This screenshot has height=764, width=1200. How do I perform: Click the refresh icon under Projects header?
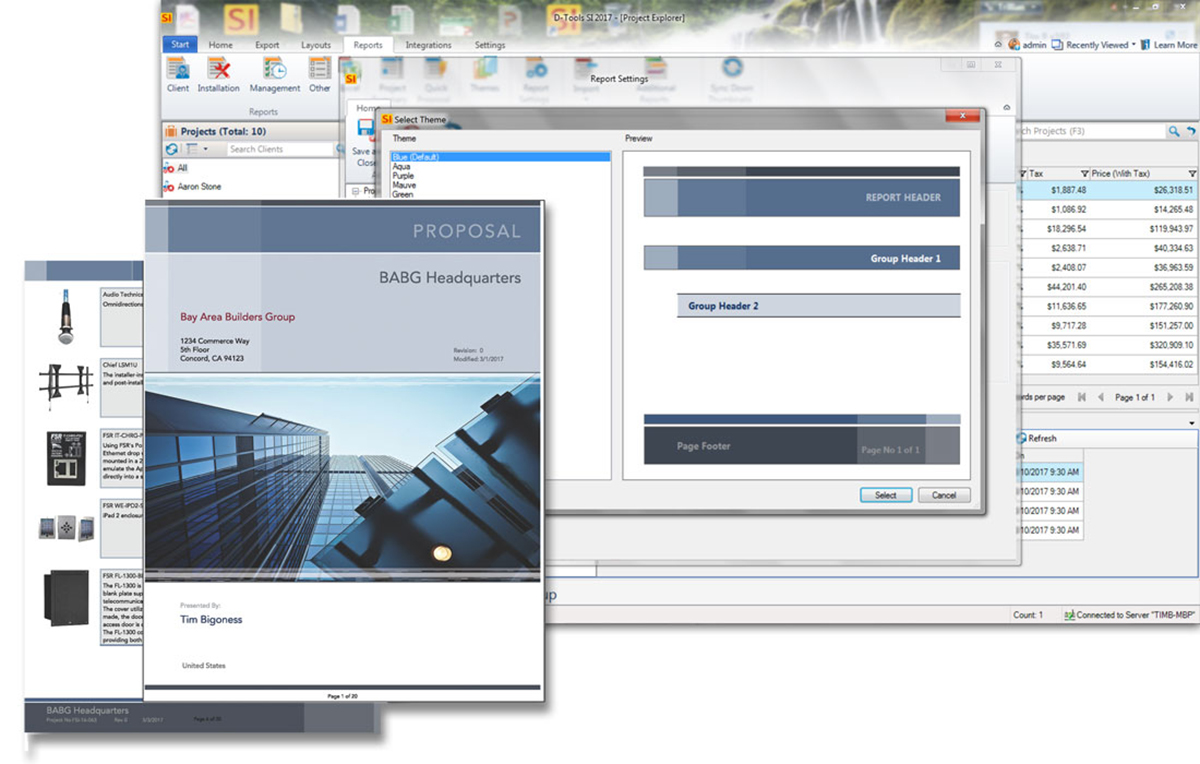pyautogui.click(x=172, y=149)
